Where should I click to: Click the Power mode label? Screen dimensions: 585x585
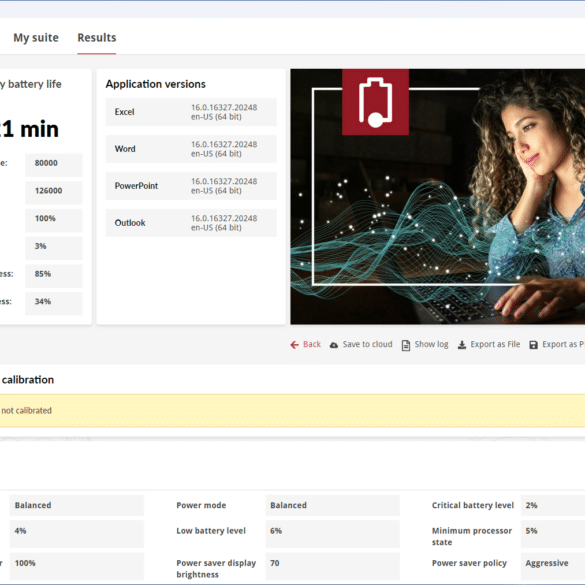[x=201, y=506]
